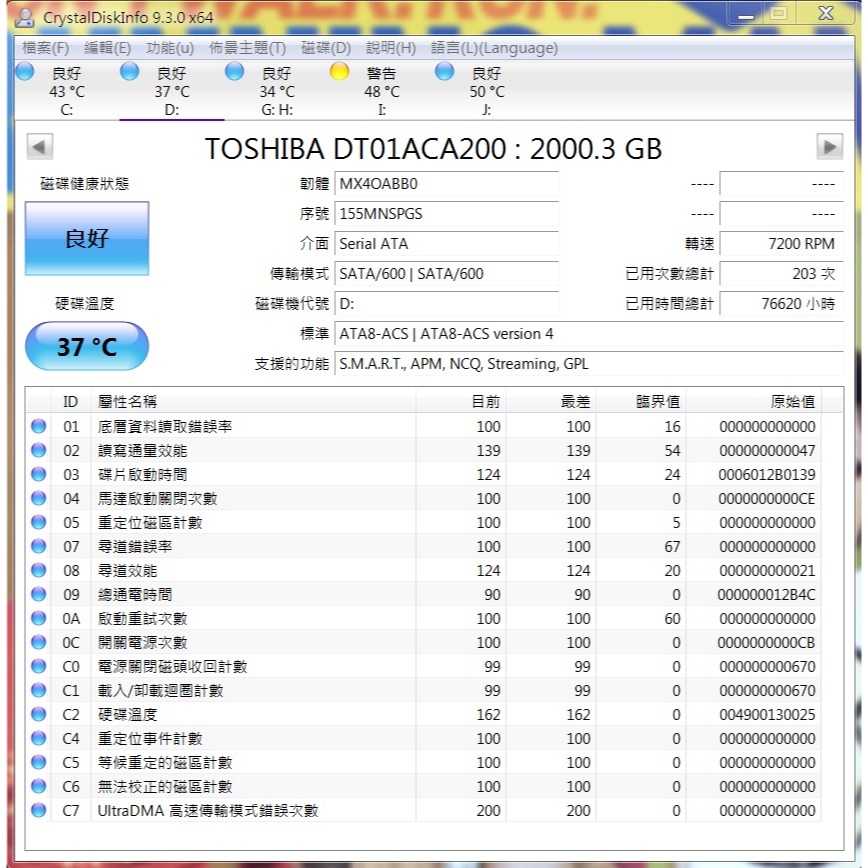Click the 7200 RPM rotation field
This screenshot has height=868, width=868.
tap(781, 244)
